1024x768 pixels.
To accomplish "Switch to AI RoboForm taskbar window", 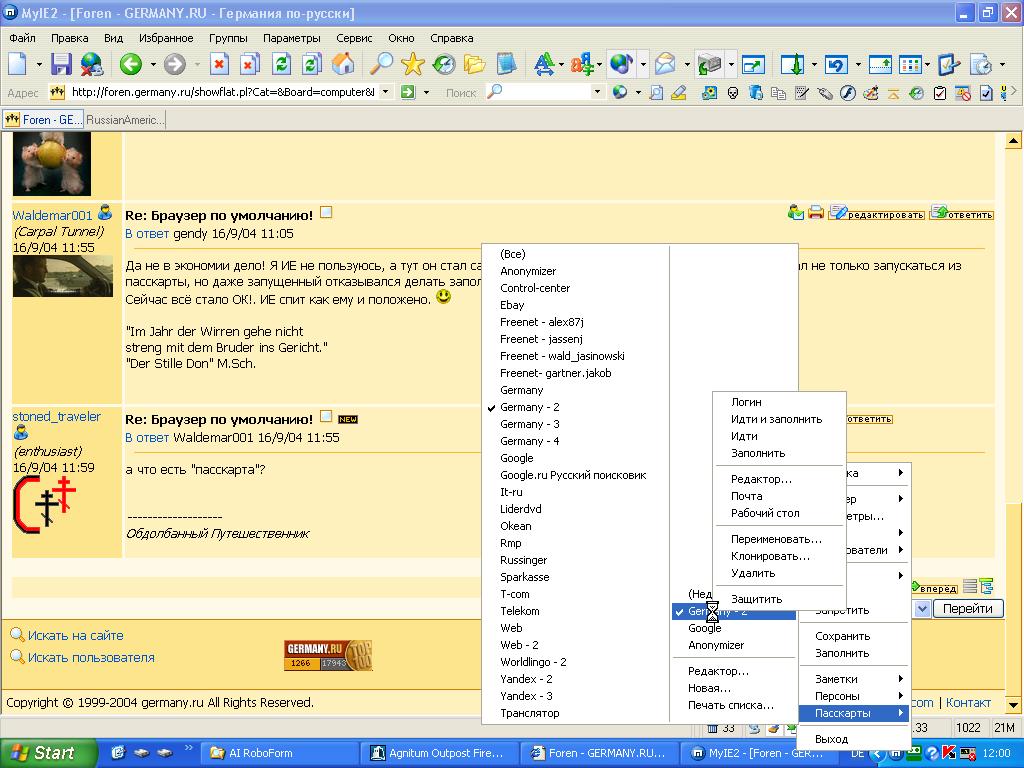I will coord(279,753).
